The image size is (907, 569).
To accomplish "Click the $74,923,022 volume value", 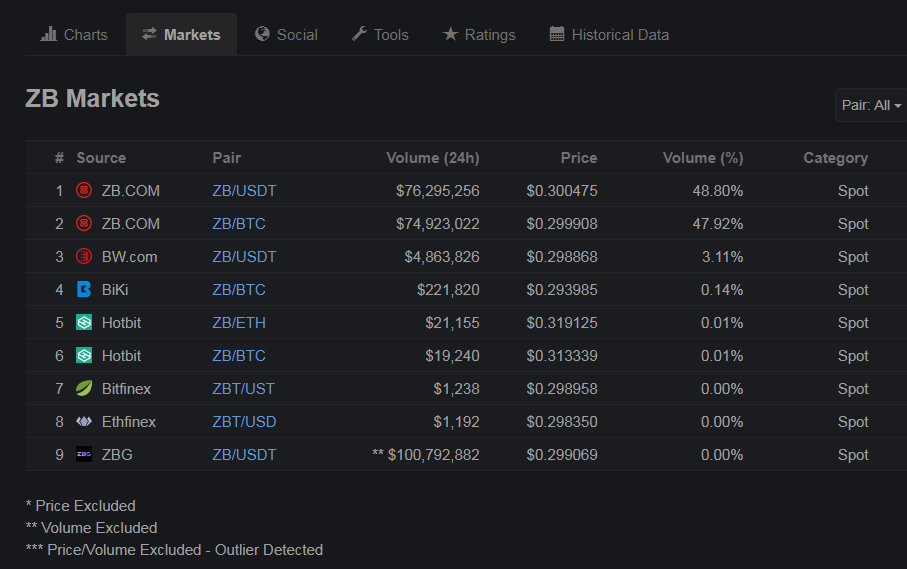I will tap(438, 224).
